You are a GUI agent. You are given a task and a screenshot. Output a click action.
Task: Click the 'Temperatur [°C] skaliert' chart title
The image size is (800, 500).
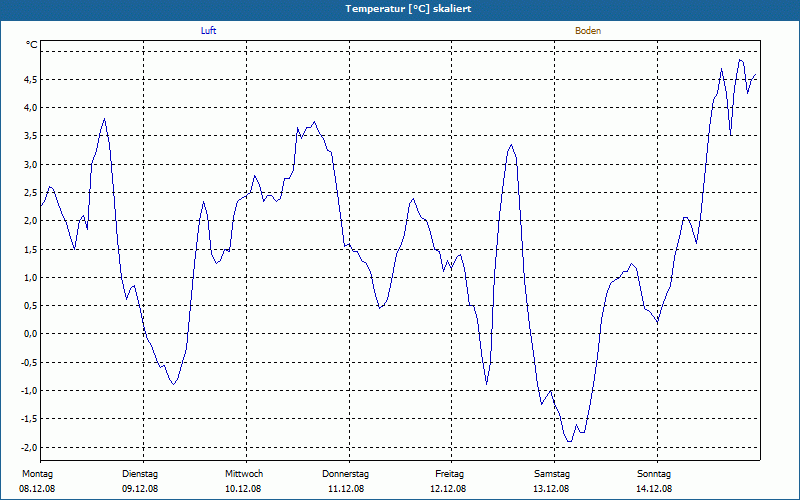[408, 9]
